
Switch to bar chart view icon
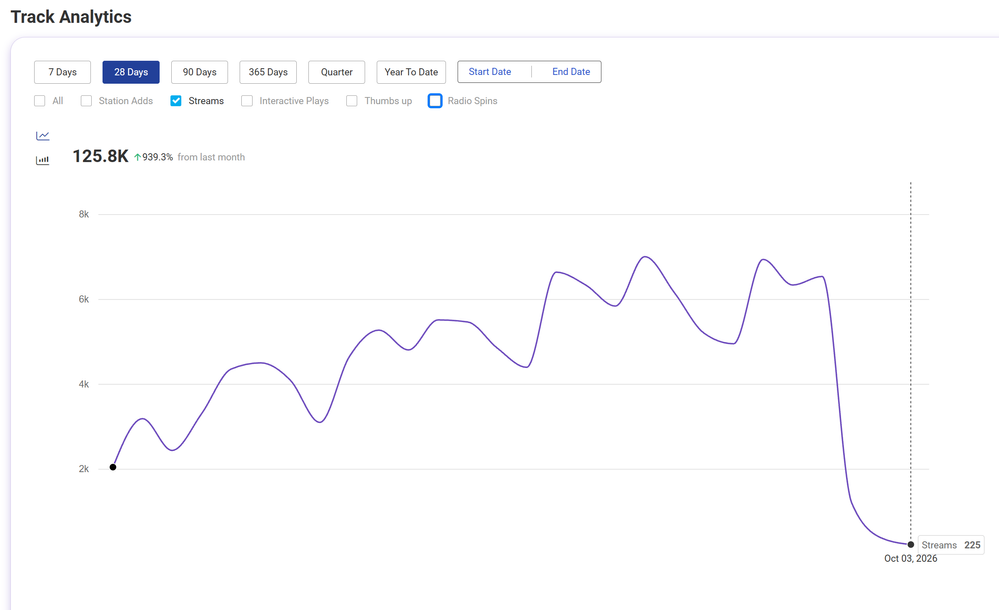(x=43, y=160)
